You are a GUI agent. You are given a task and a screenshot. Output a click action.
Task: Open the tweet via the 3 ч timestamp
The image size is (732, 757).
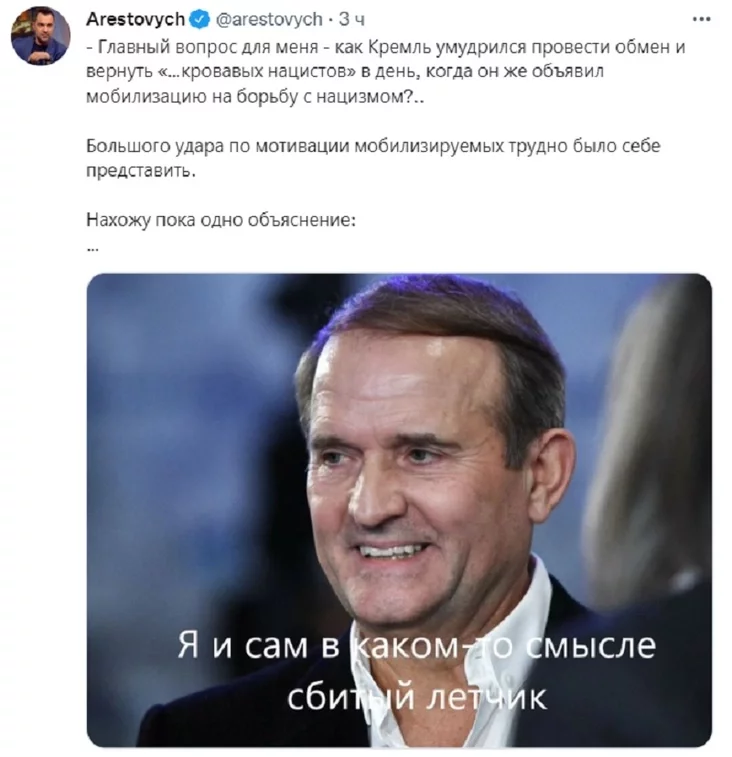(352, 19)
